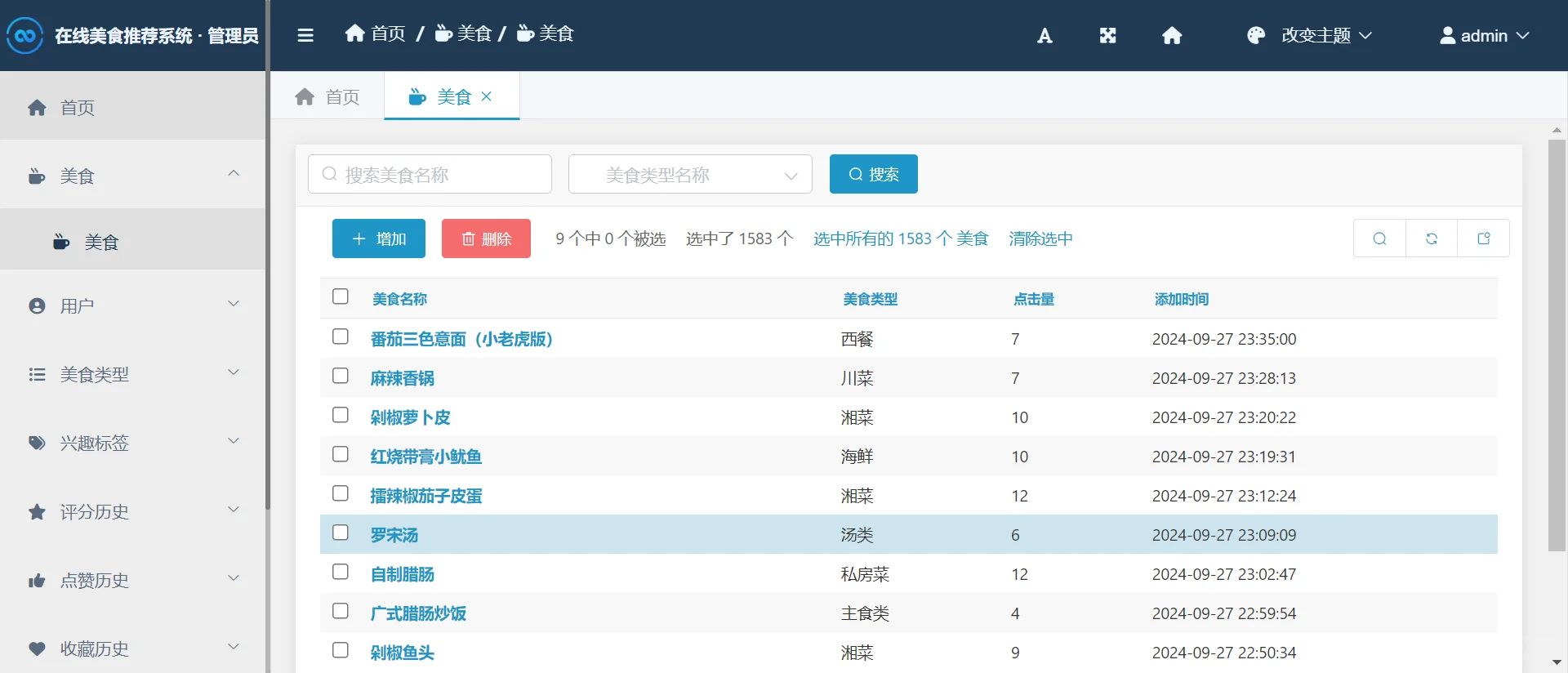Click the theme palette icon
Viewport: 1568px width, 673px height.
coord(1256,35)
